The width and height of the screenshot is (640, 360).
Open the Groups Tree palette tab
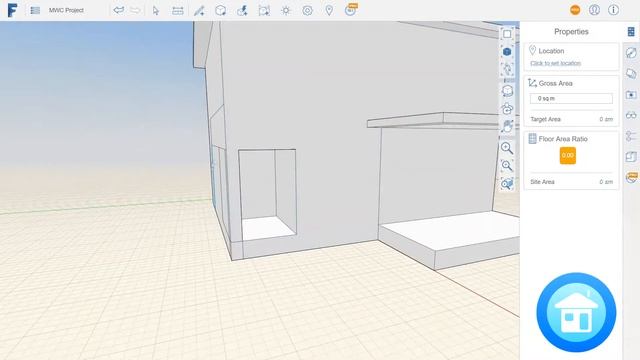tap(631, 136)
